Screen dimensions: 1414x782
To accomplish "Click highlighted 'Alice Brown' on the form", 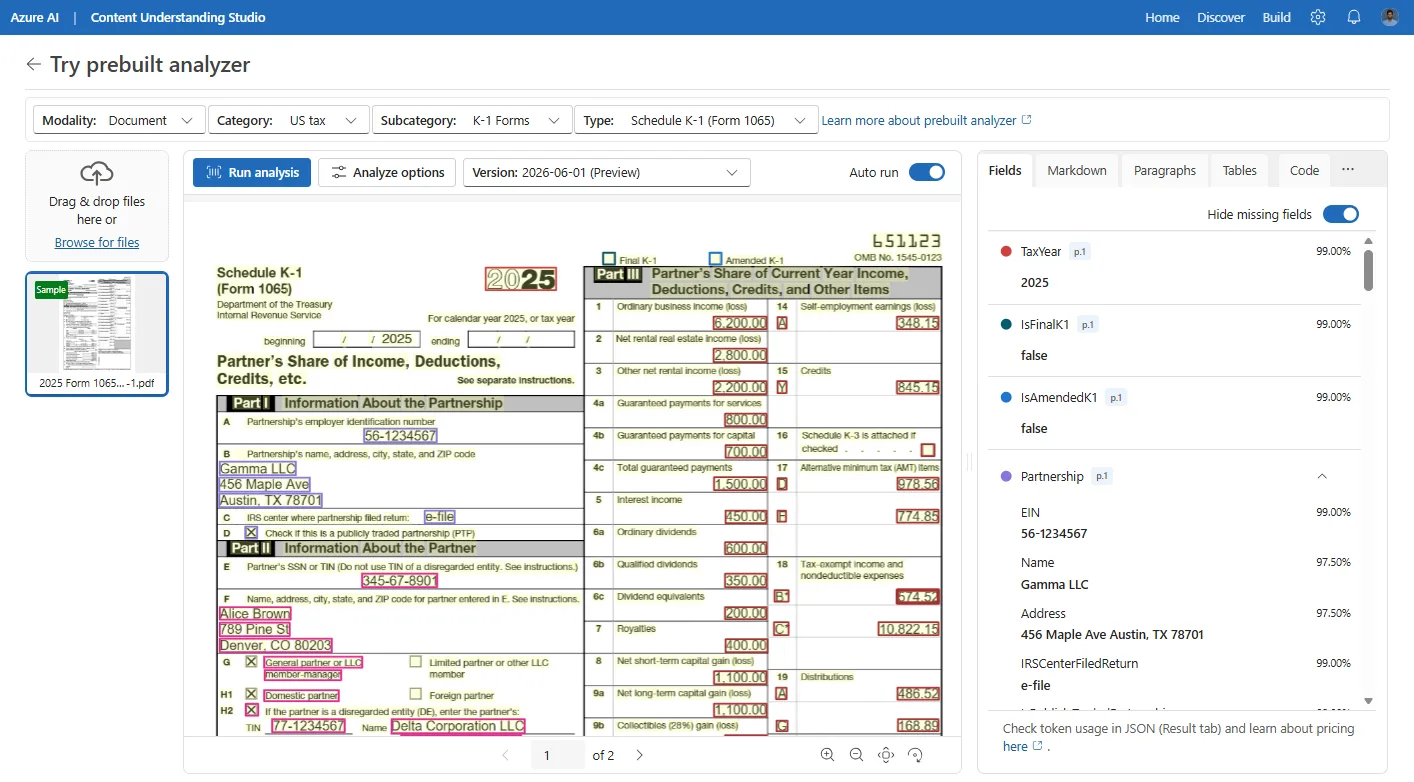I will tap(255, 614).
